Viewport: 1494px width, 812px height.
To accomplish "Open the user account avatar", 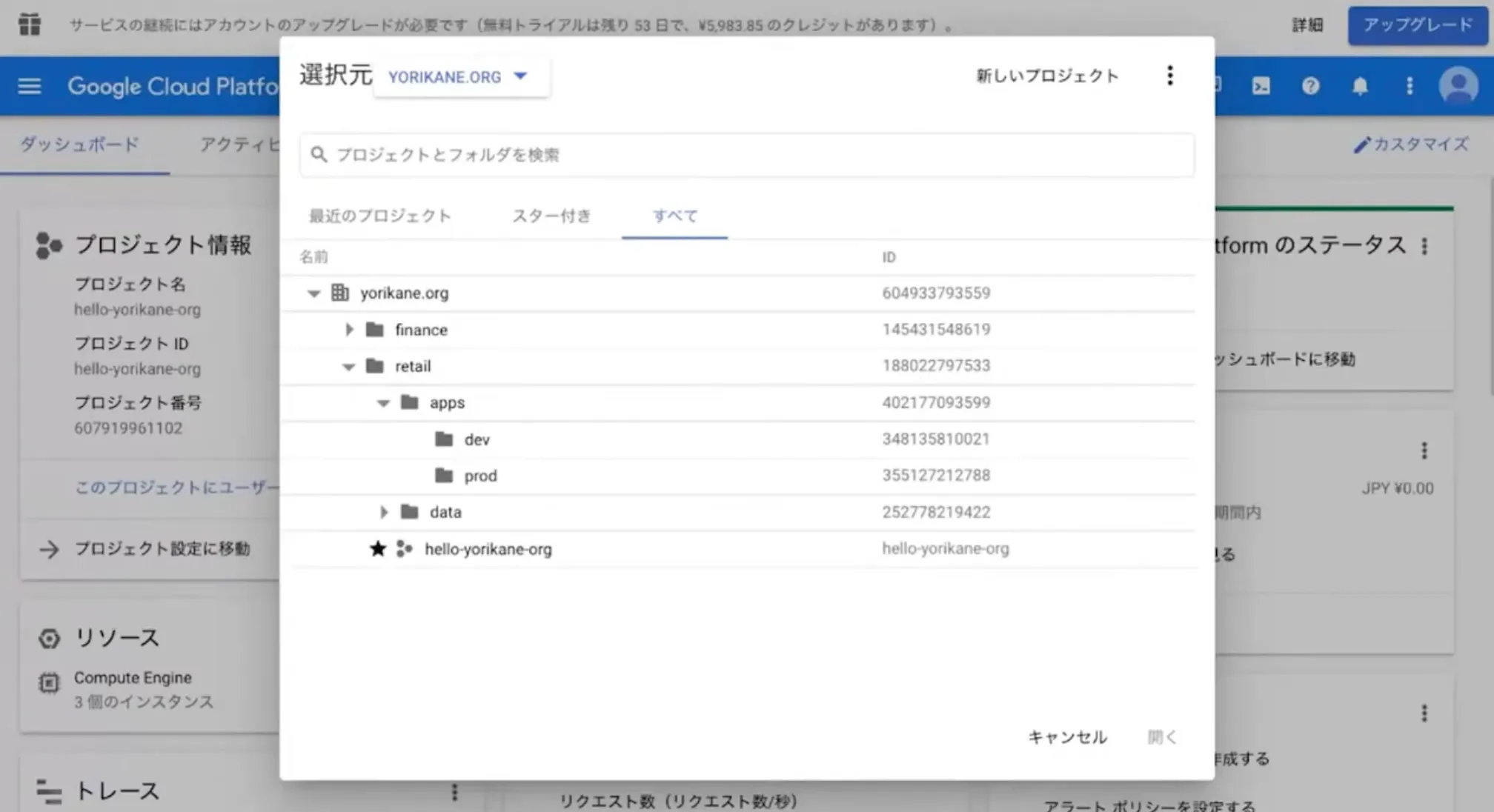I will 1458,85.
